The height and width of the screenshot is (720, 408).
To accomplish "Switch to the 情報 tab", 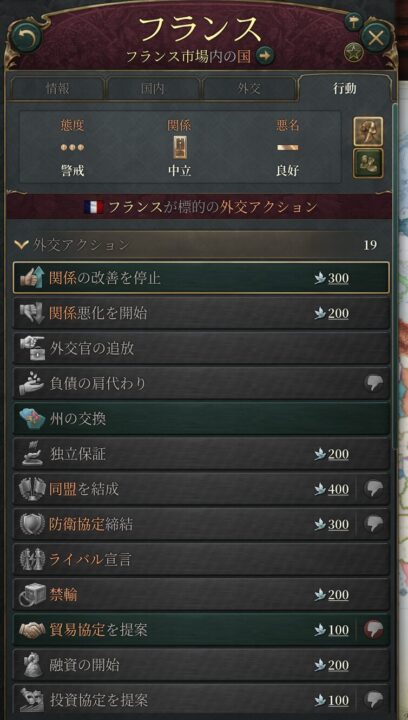I will [x=57, y=89].
